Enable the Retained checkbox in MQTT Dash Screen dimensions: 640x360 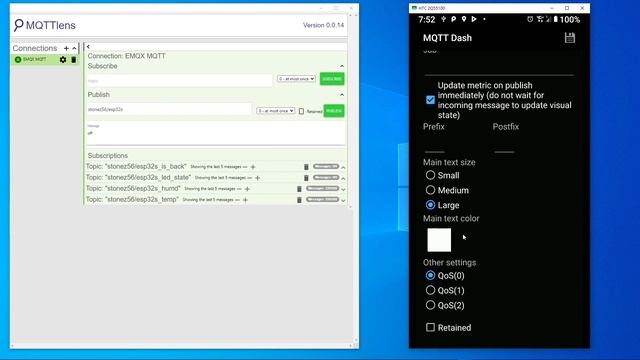pos(430,327)
